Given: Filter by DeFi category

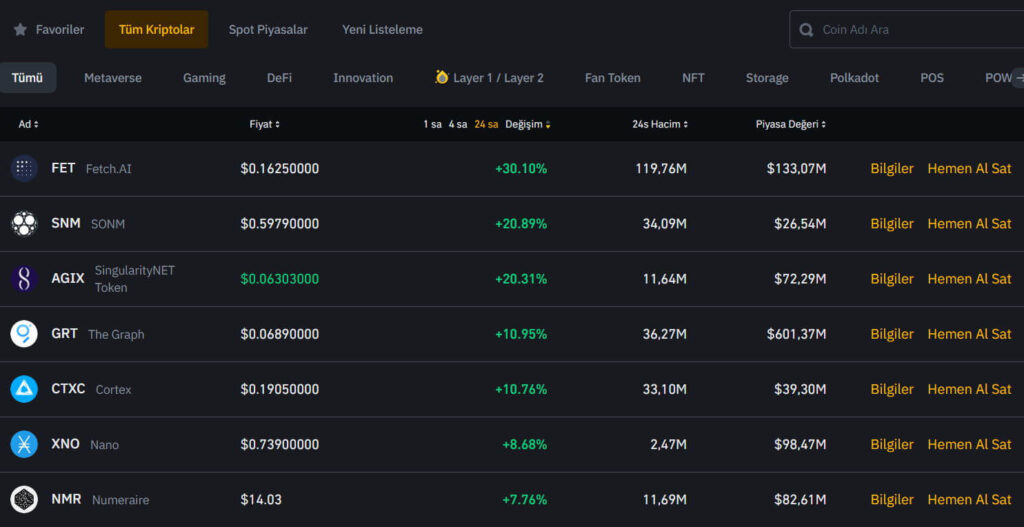Looking at the screenshot, I should (x=280, y=78).
